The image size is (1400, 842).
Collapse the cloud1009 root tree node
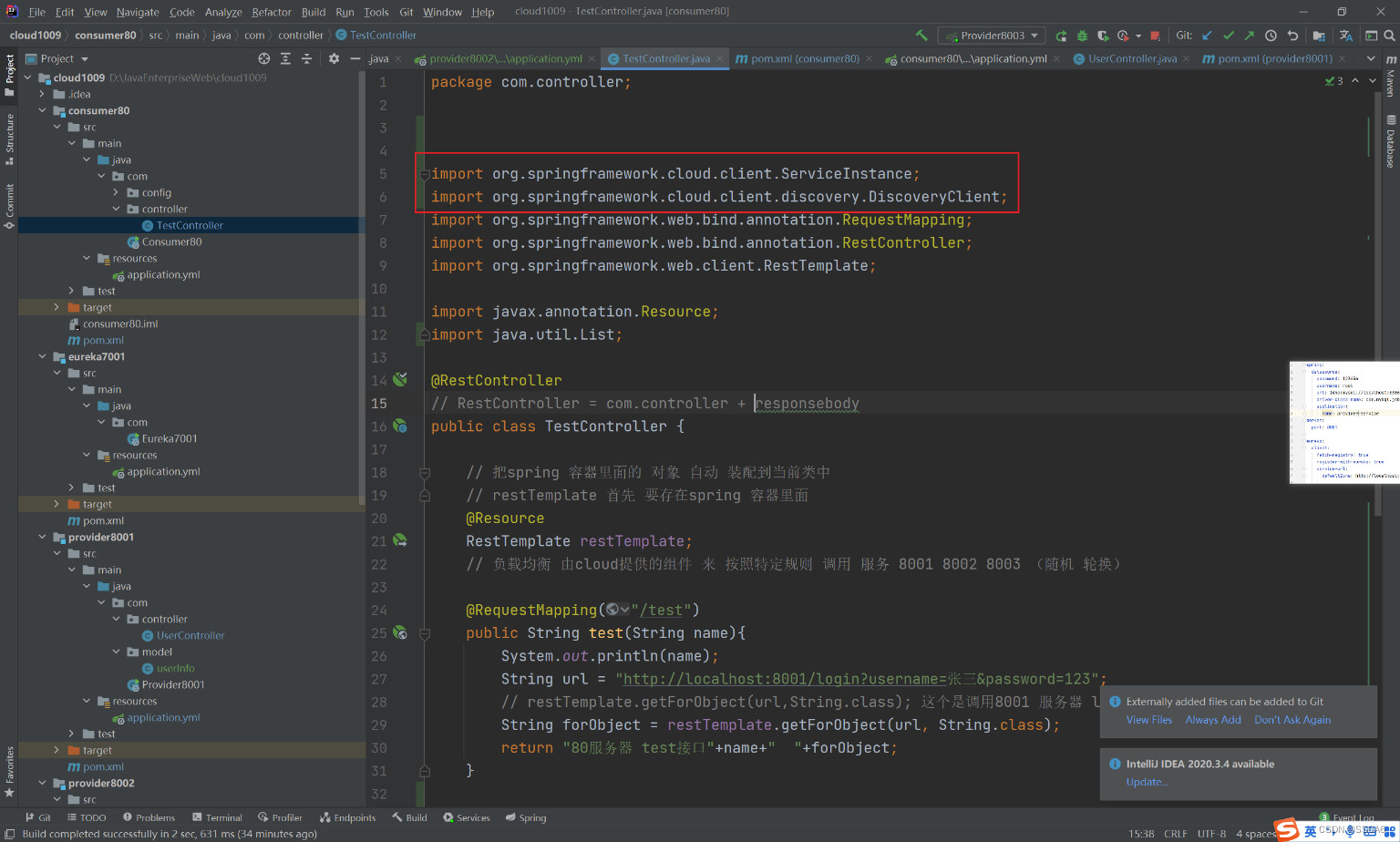pyautogui.click(x=27, y=77)
